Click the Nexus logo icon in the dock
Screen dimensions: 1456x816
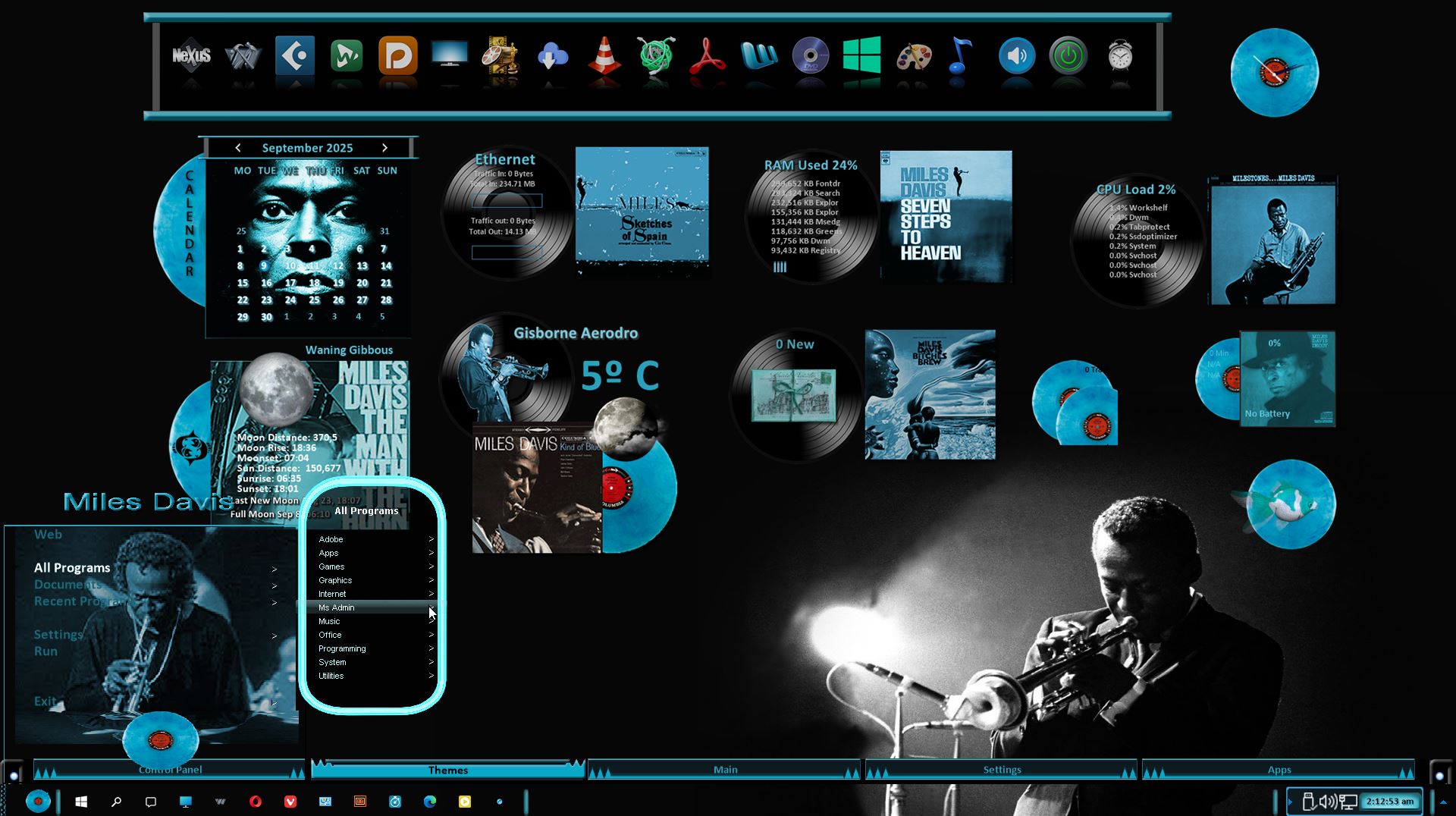click(x=191, y=56)
